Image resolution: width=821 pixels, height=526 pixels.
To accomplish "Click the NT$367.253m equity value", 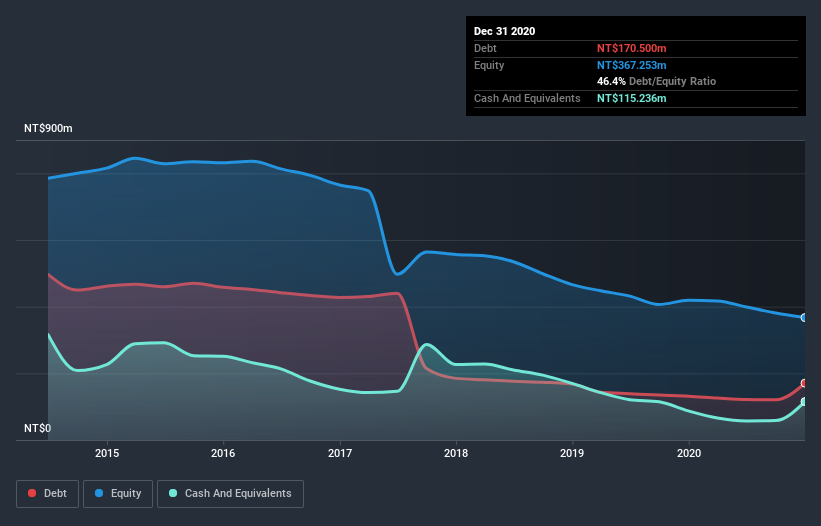I will 631,65.
